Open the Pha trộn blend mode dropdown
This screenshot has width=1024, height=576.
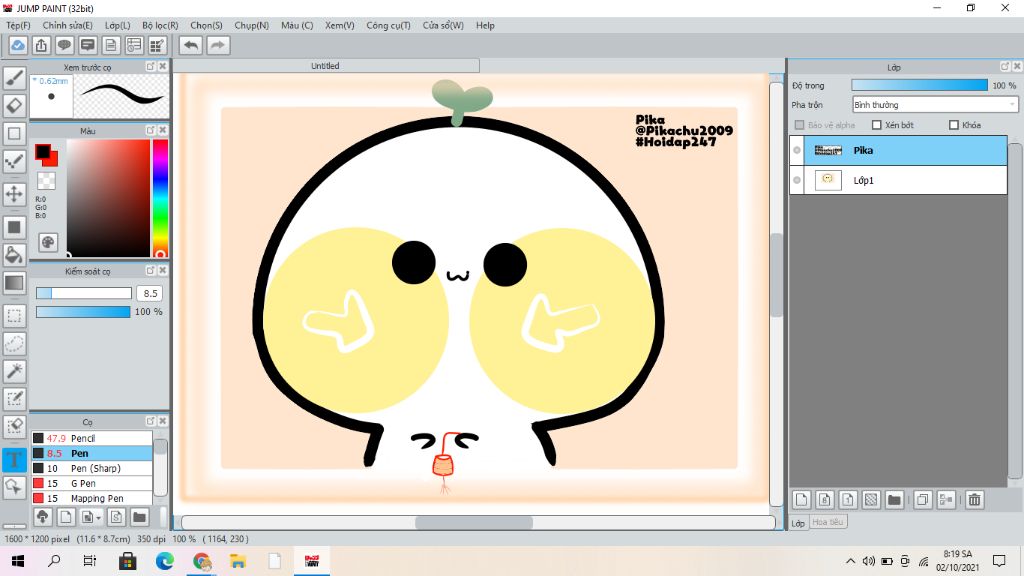click(x=935, y=104)
